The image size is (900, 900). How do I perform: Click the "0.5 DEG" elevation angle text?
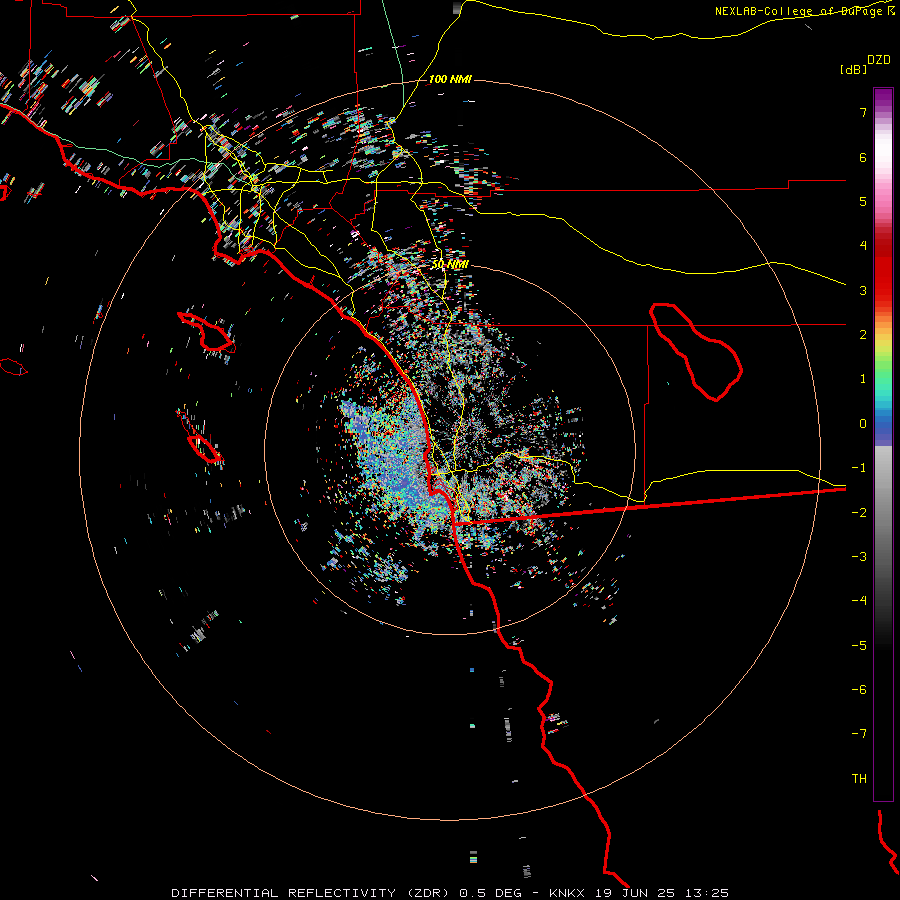490,893
